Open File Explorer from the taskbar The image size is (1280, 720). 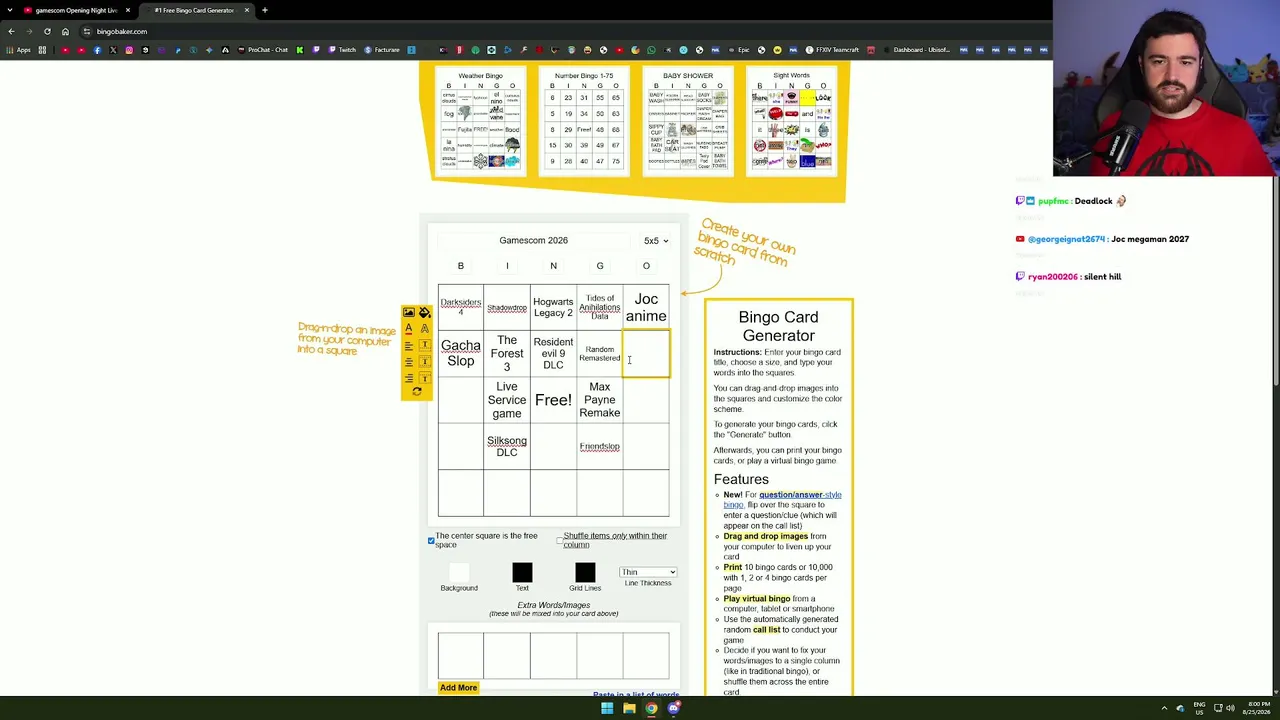click(x=629, y=709)
